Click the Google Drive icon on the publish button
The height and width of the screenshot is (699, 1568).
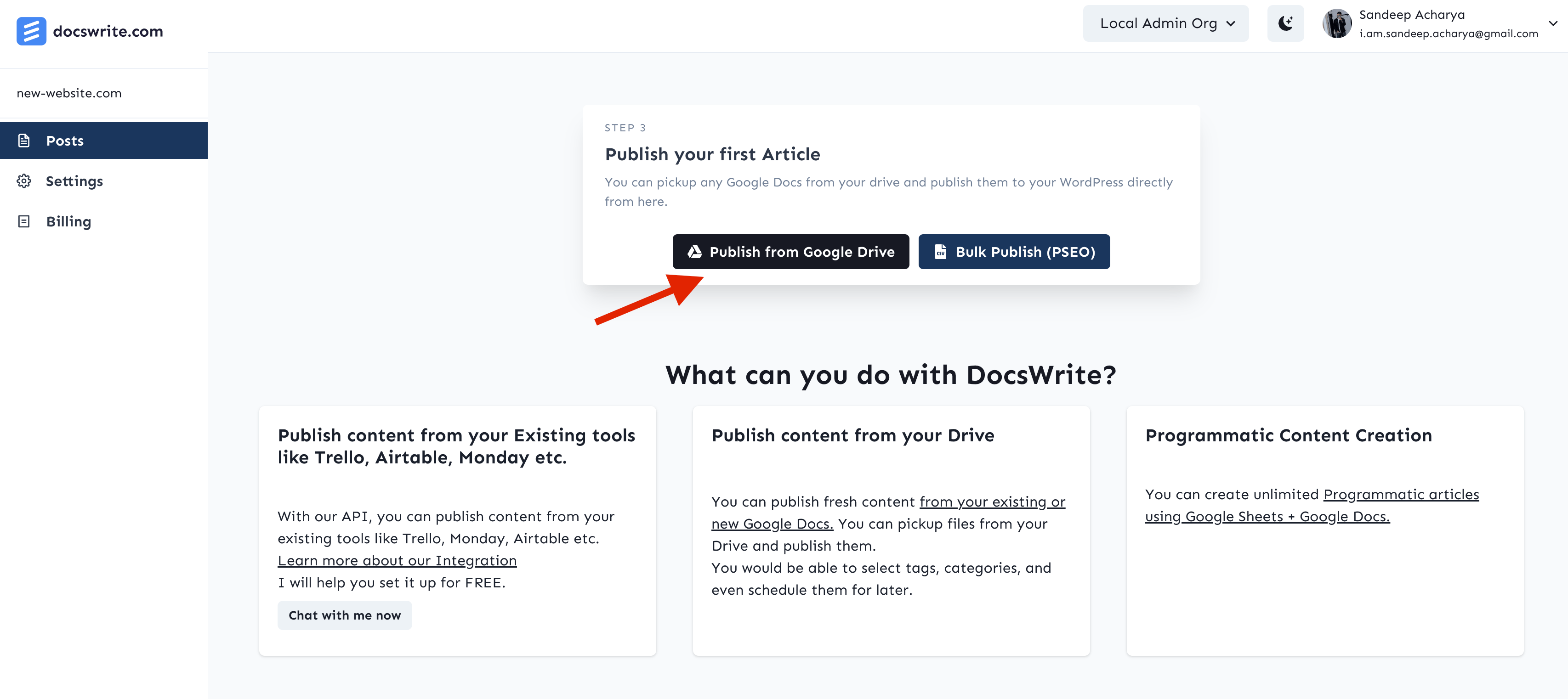(x=694, y=251)
